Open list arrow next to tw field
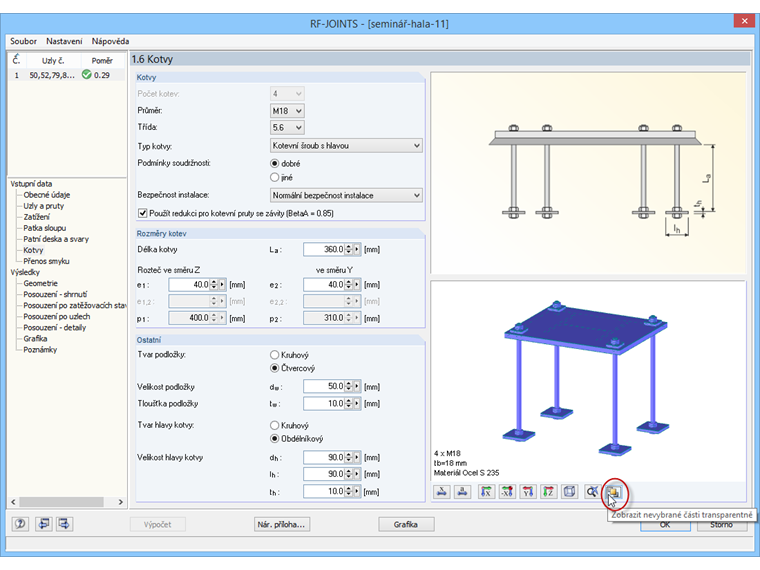760x570 pixels. (357, 403)
